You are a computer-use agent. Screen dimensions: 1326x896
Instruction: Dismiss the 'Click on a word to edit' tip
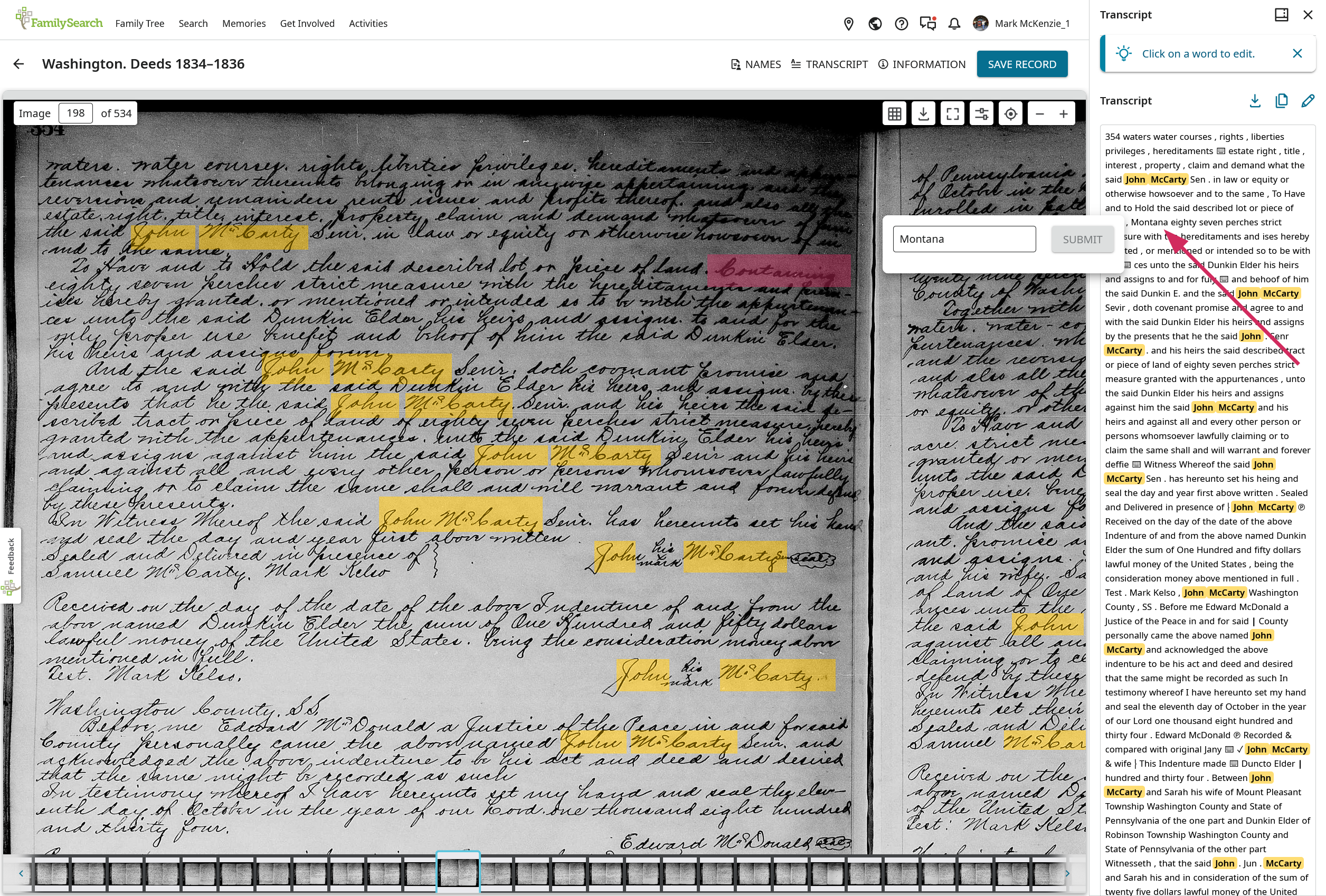pos(1297,54)
